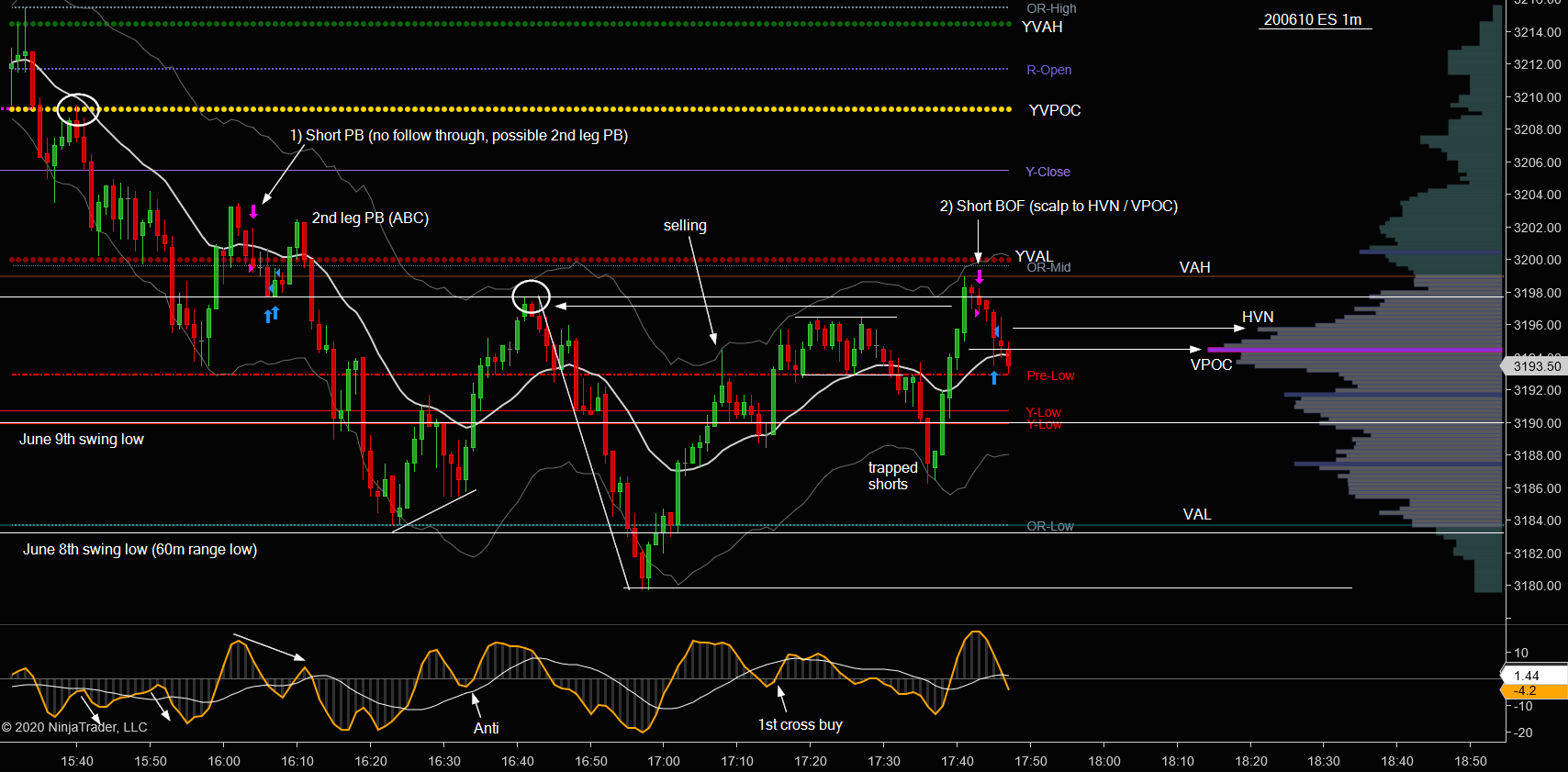1568x772 pixels.
Task: Click the magenta down arrow at Short BOF
Action: click(x=980, y=276)
